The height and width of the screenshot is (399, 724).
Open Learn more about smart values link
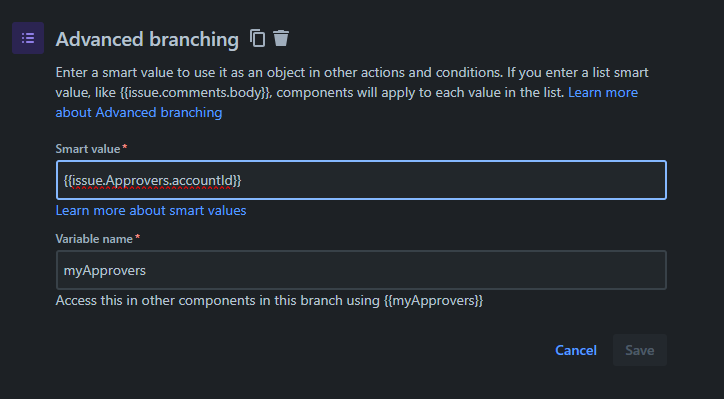click(151, 211)
